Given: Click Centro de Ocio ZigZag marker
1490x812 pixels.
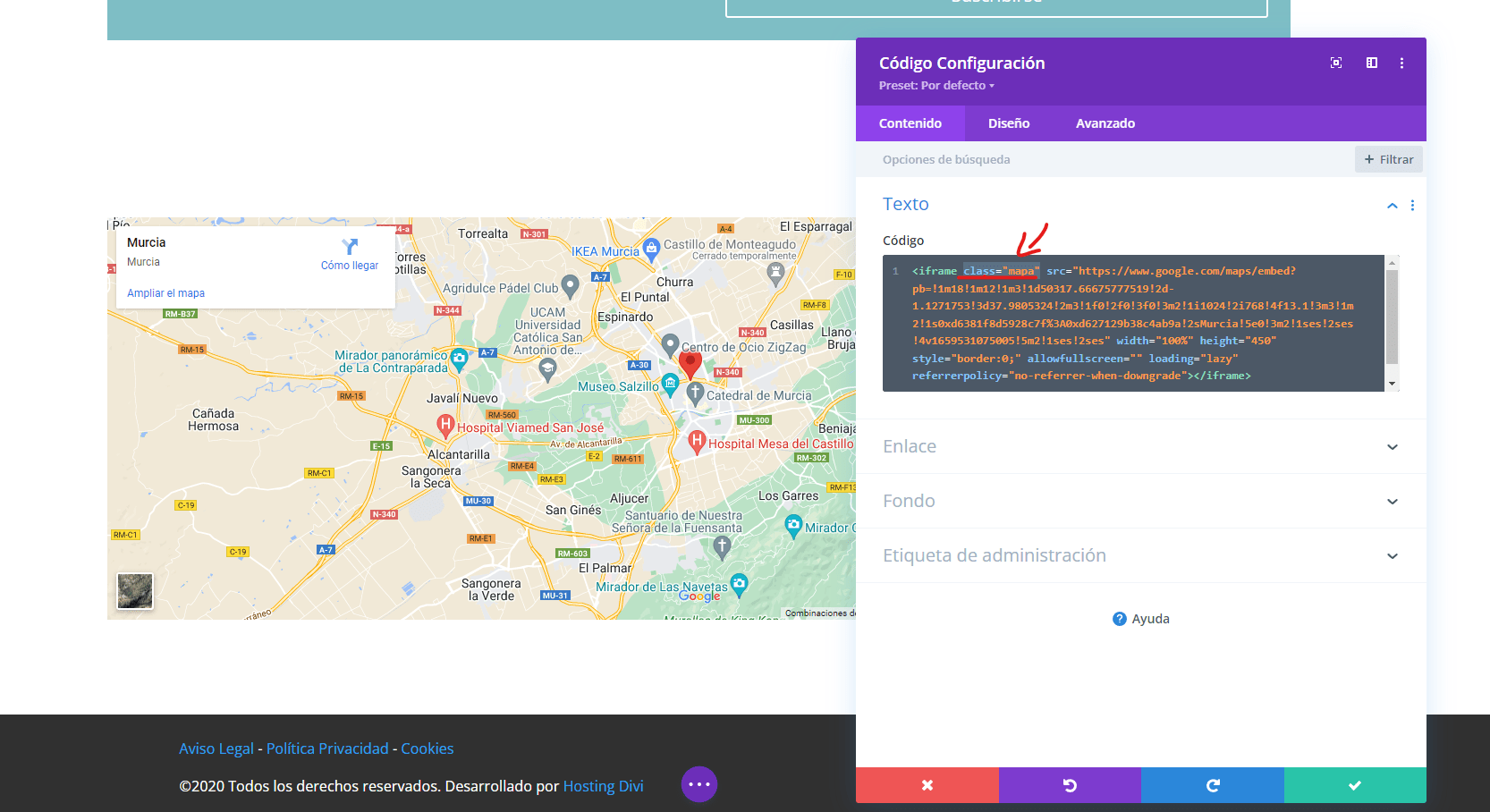Looking at the screenshot, I should 670,344.
